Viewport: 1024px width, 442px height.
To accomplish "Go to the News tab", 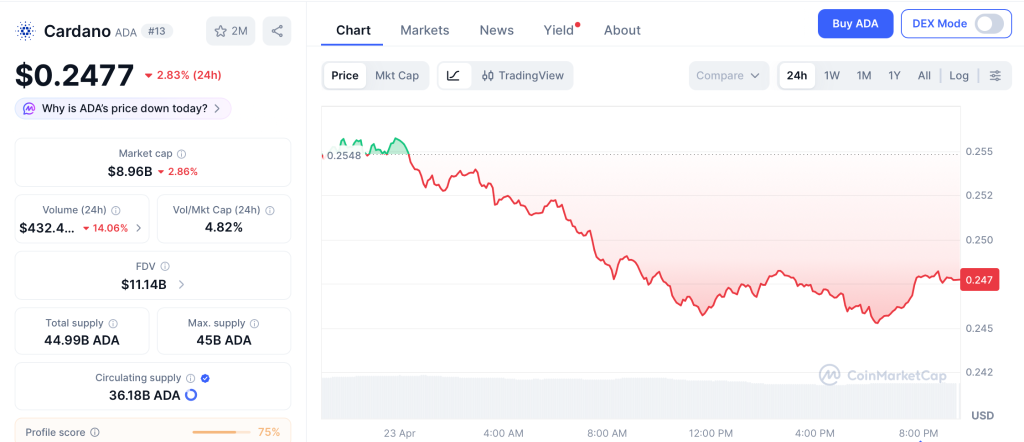I will 496,30.
